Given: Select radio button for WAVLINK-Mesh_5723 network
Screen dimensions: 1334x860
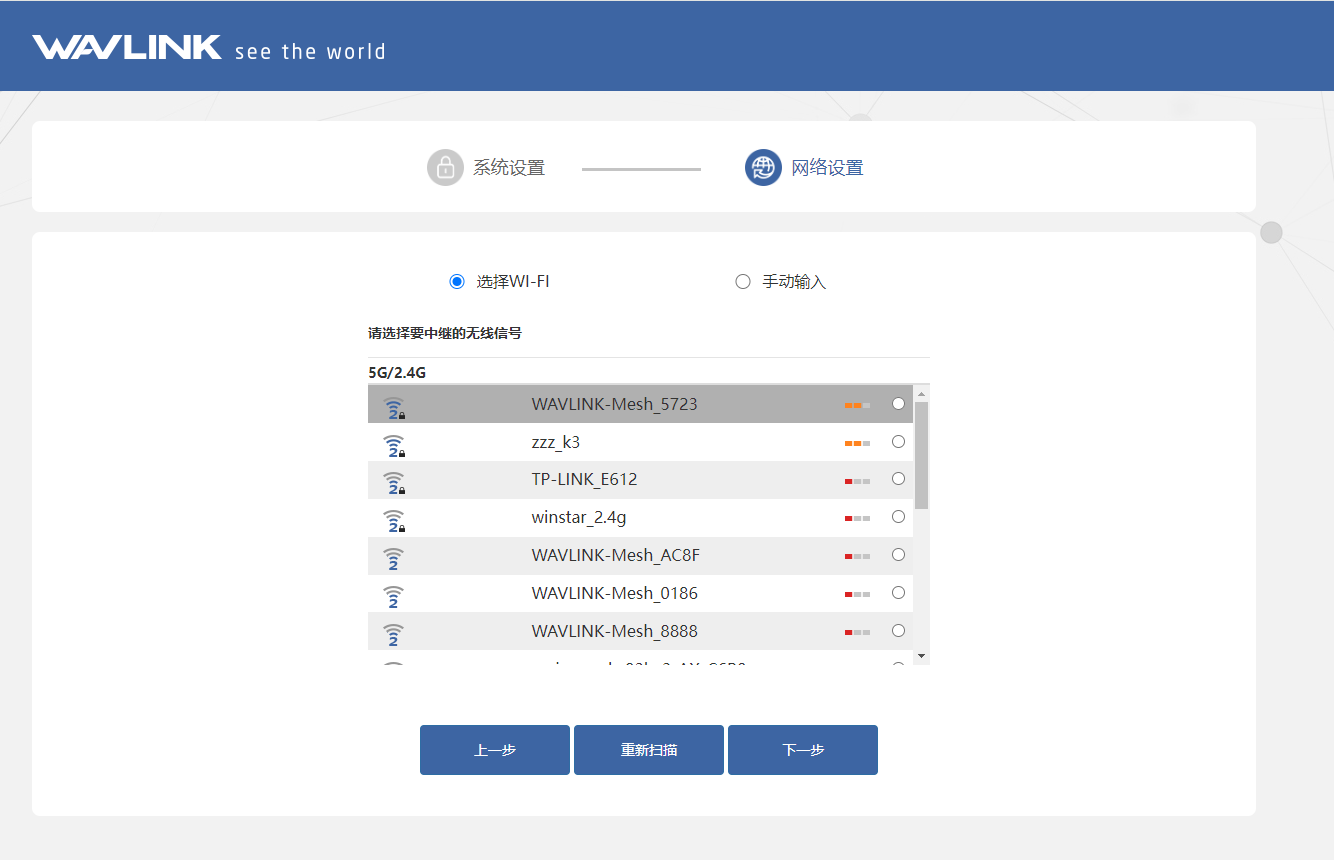Looking at the screenshot, I should tap(898, 404).
